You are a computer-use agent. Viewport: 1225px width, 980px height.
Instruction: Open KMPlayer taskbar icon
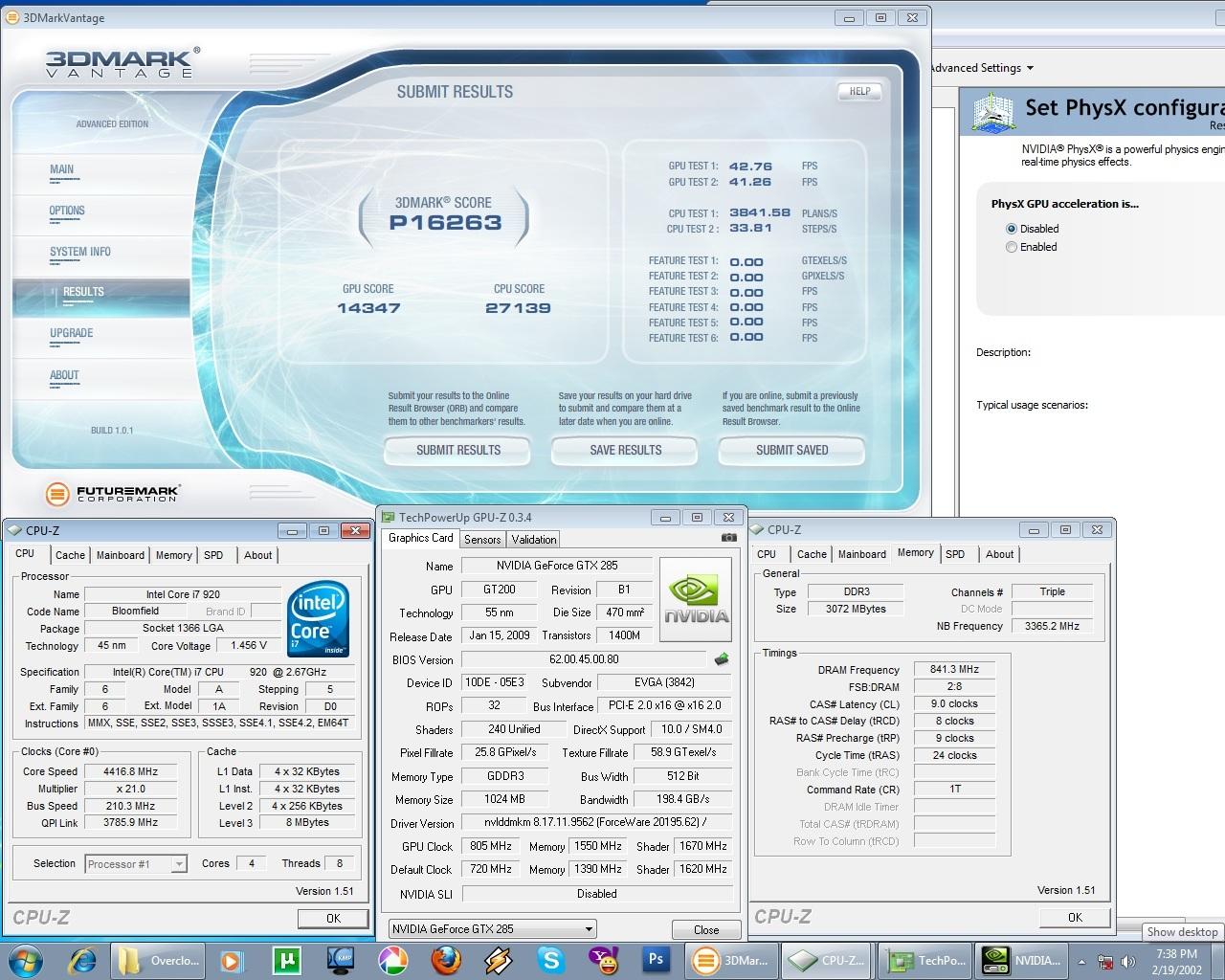(x=341, y=960)
